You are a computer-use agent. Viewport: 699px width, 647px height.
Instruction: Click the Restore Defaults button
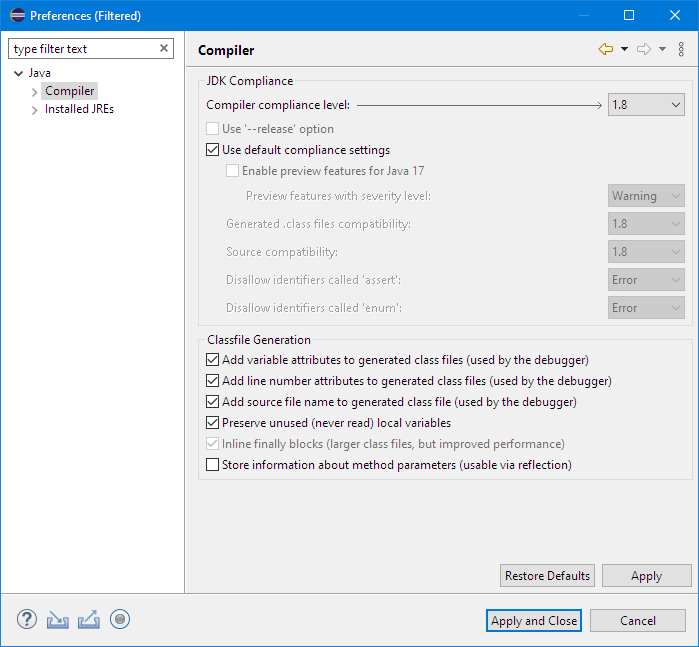pos(547,576)
